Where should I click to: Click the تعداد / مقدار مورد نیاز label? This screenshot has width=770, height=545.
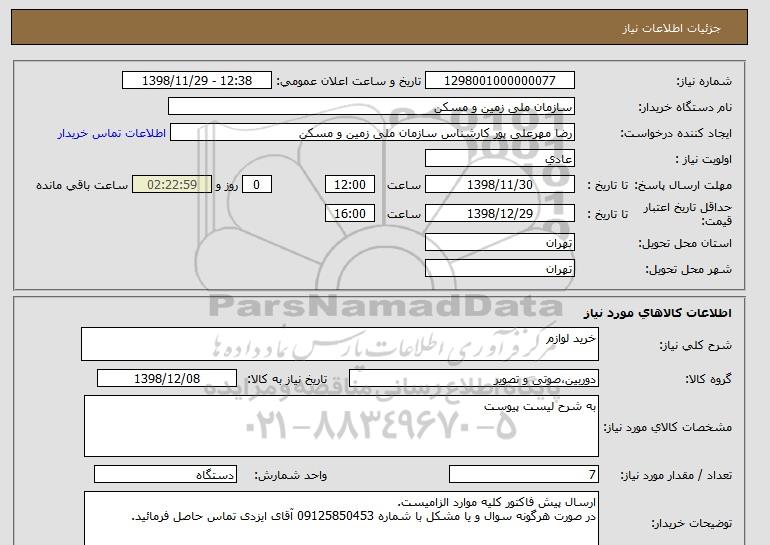tap(676, 475)
